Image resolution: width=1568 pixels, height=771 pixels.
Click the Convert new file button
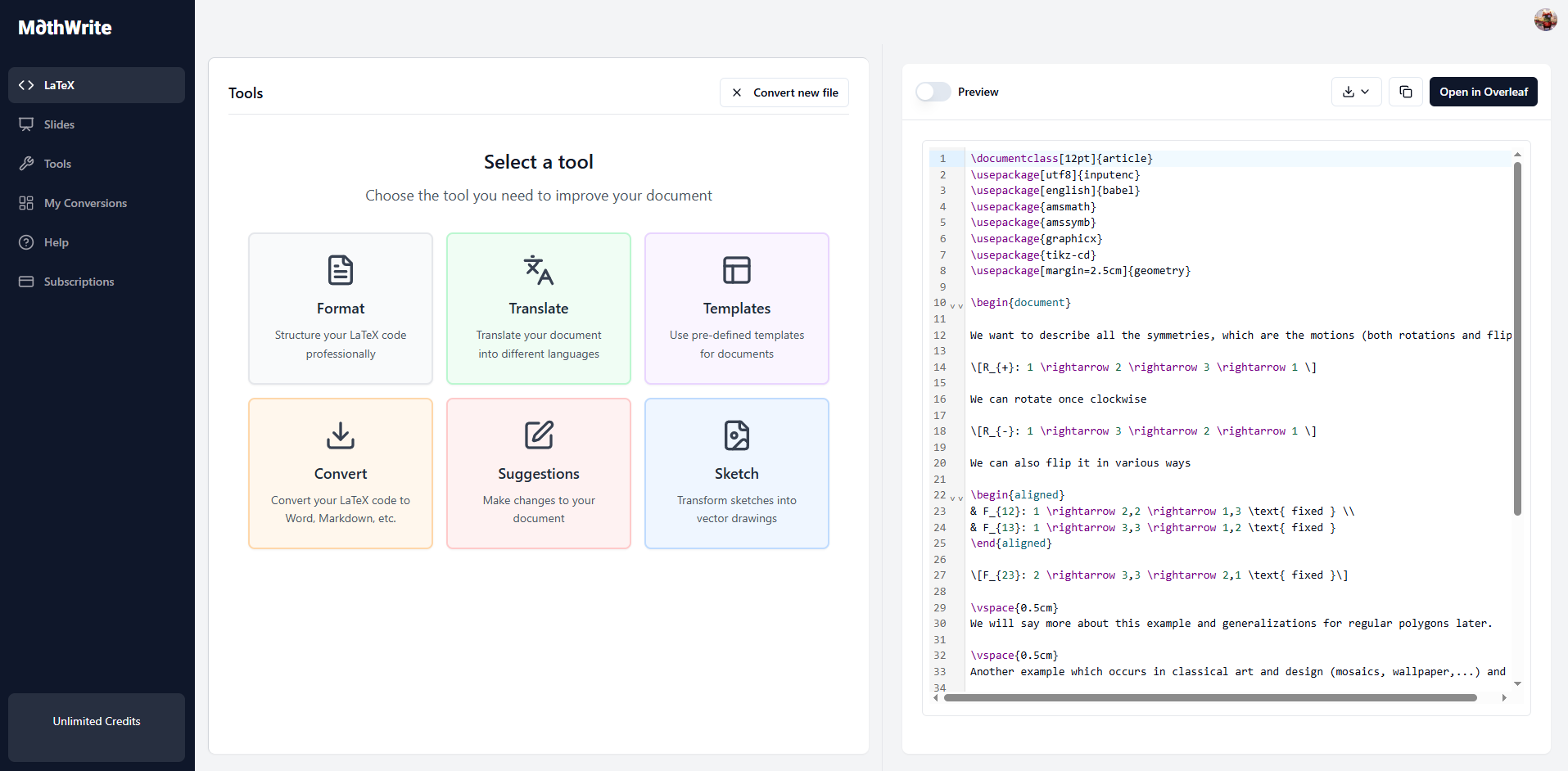[x=784, y=92]
